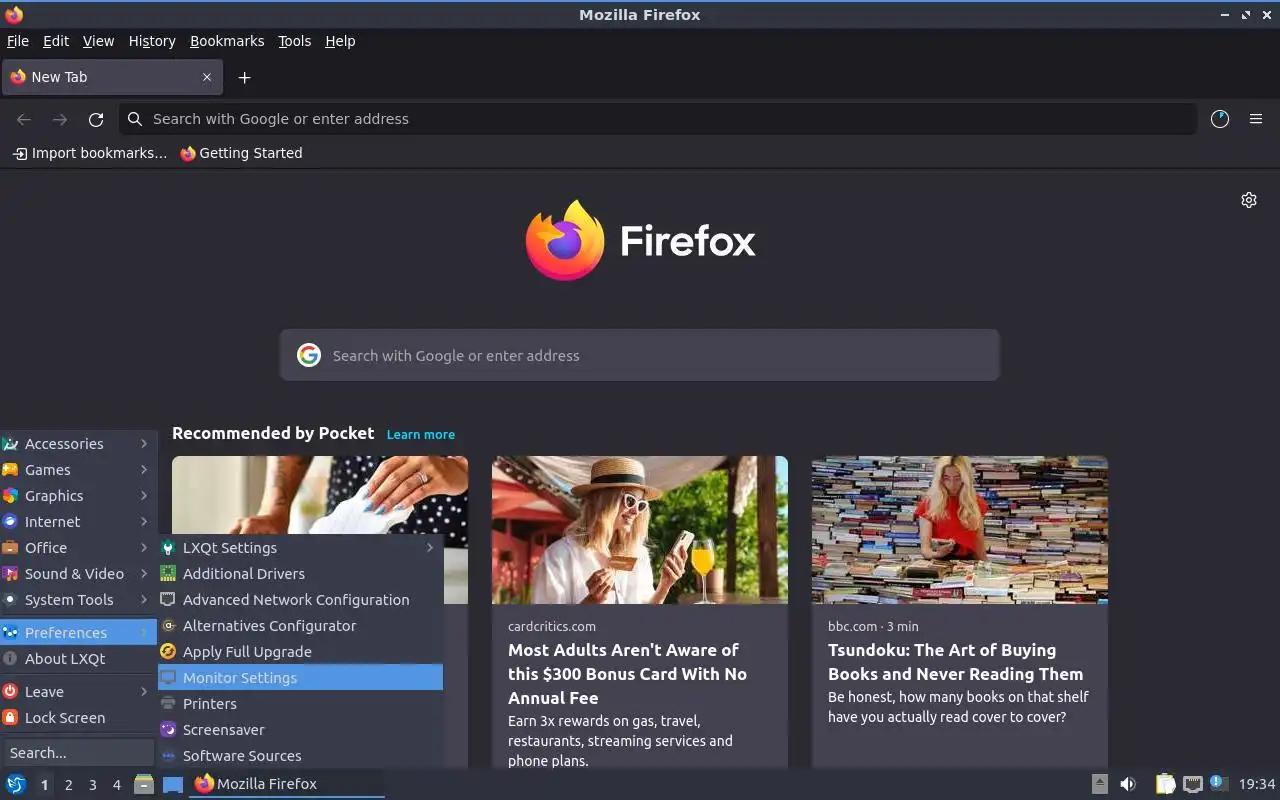Open new tab personalize gear icon
This screenshot has width=1280, height=800.
pyautogui.click(x=1249, y=200)
